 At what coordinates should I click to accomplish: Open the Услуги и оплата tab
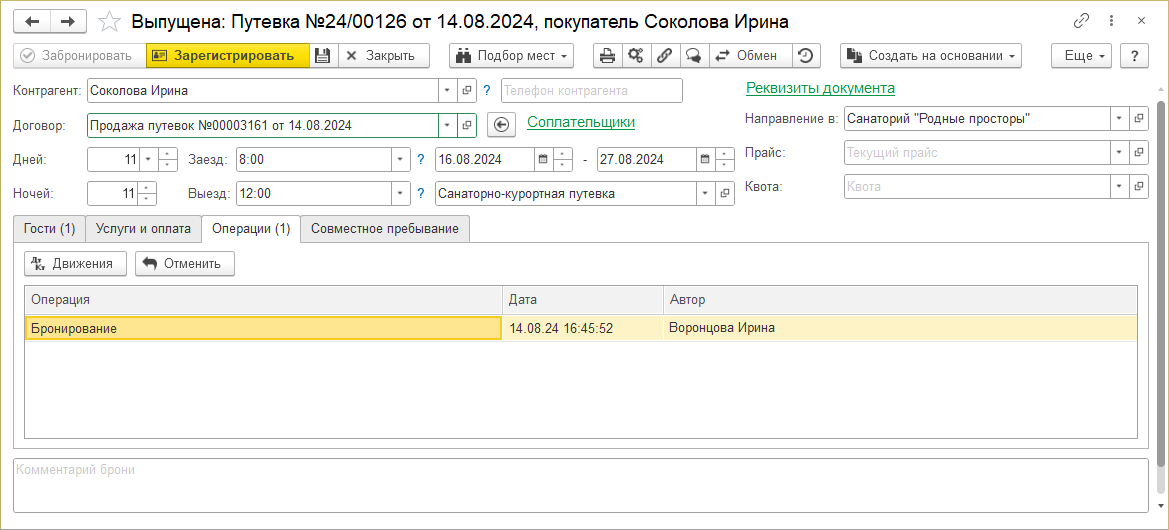[143, 229]
